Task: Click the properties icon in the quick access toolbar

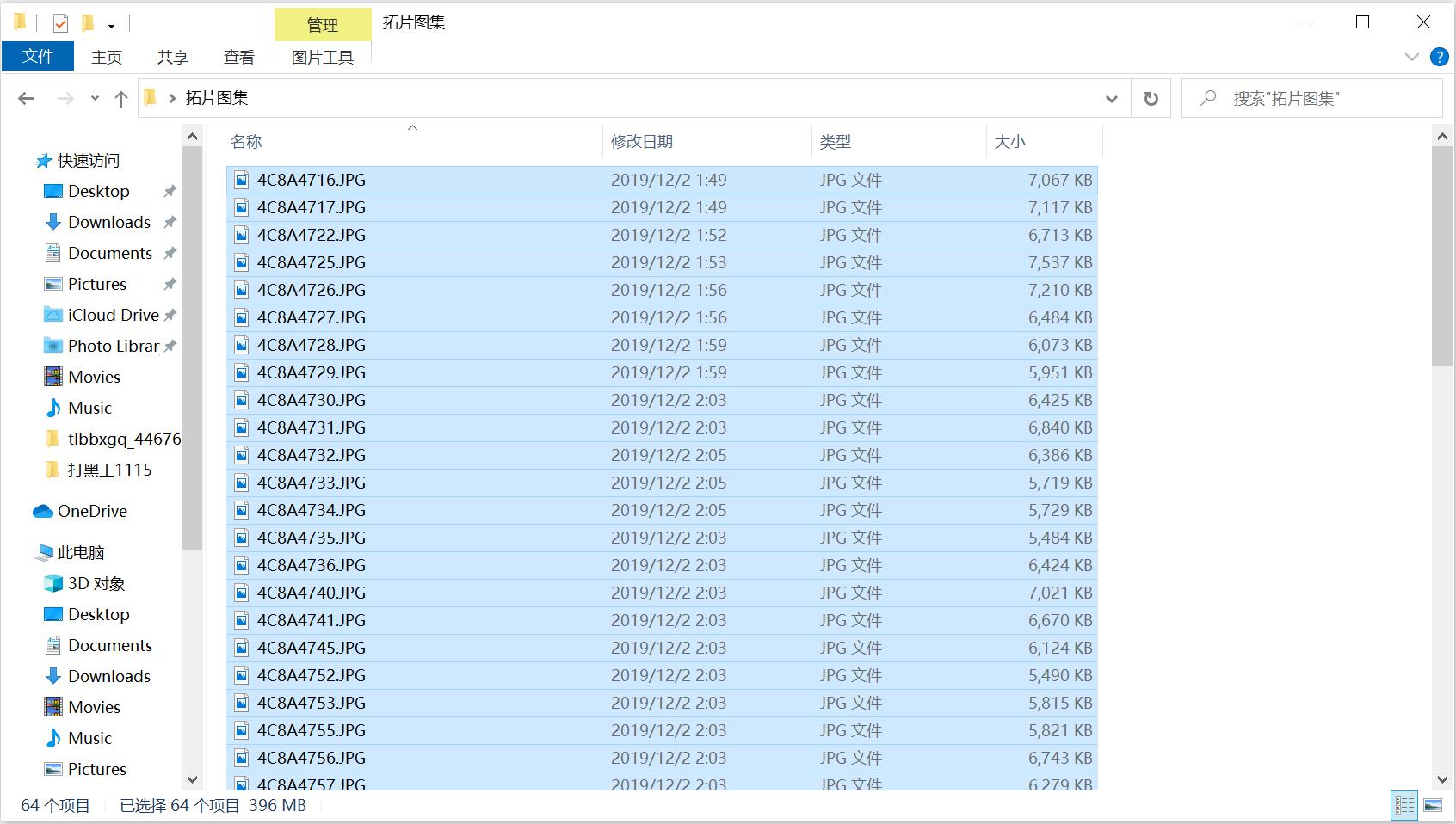Action: click(60, 23)
